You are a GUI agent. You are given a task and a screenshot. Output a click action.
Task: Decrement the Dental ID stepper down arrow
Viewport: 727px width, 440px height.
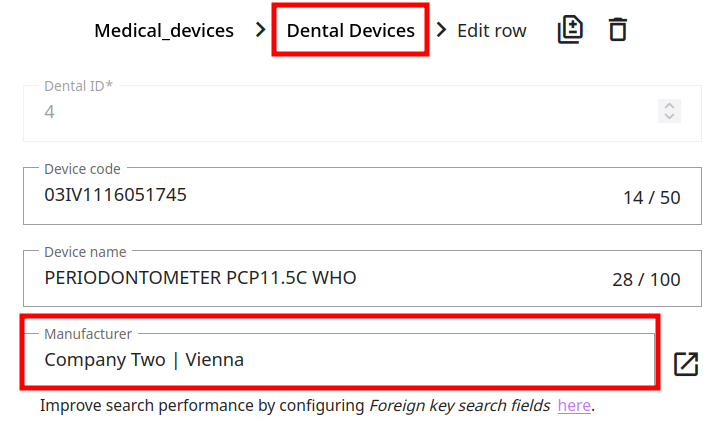(669, 117)
